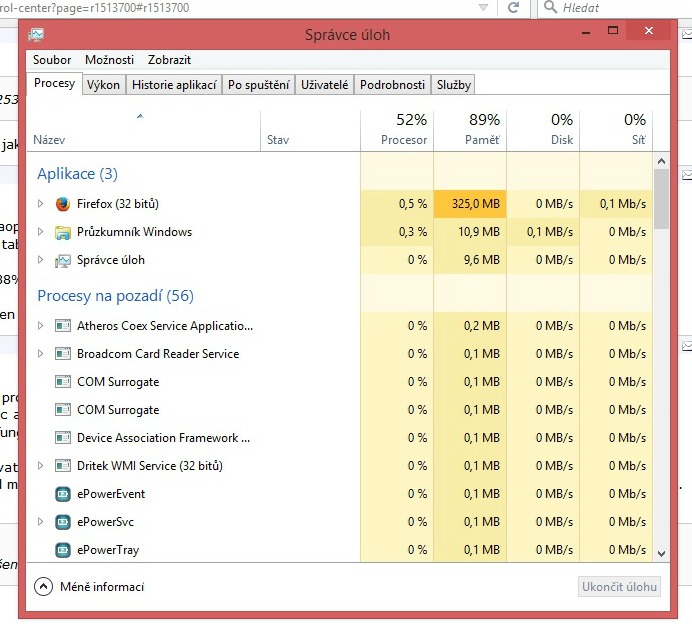Expand Dritek WMI Service (32 bitů)
Image resolution: width=692 pixels, height=624 pixels.
(x=40, y=466)
